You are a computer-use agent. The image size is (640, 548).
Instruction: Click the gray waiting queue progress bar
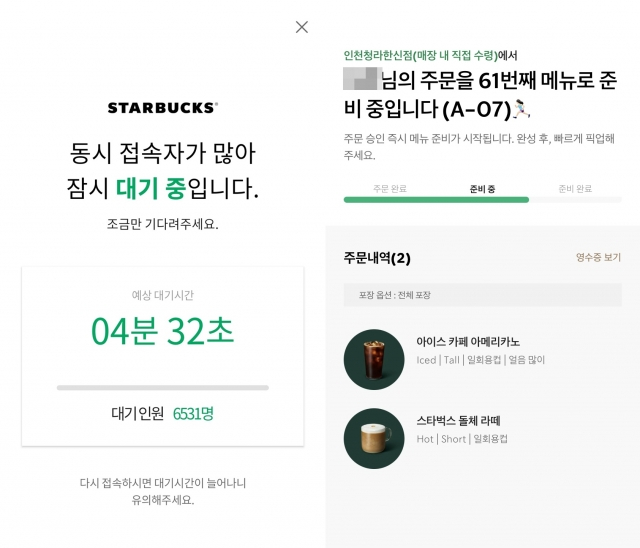tap(163, 387)
